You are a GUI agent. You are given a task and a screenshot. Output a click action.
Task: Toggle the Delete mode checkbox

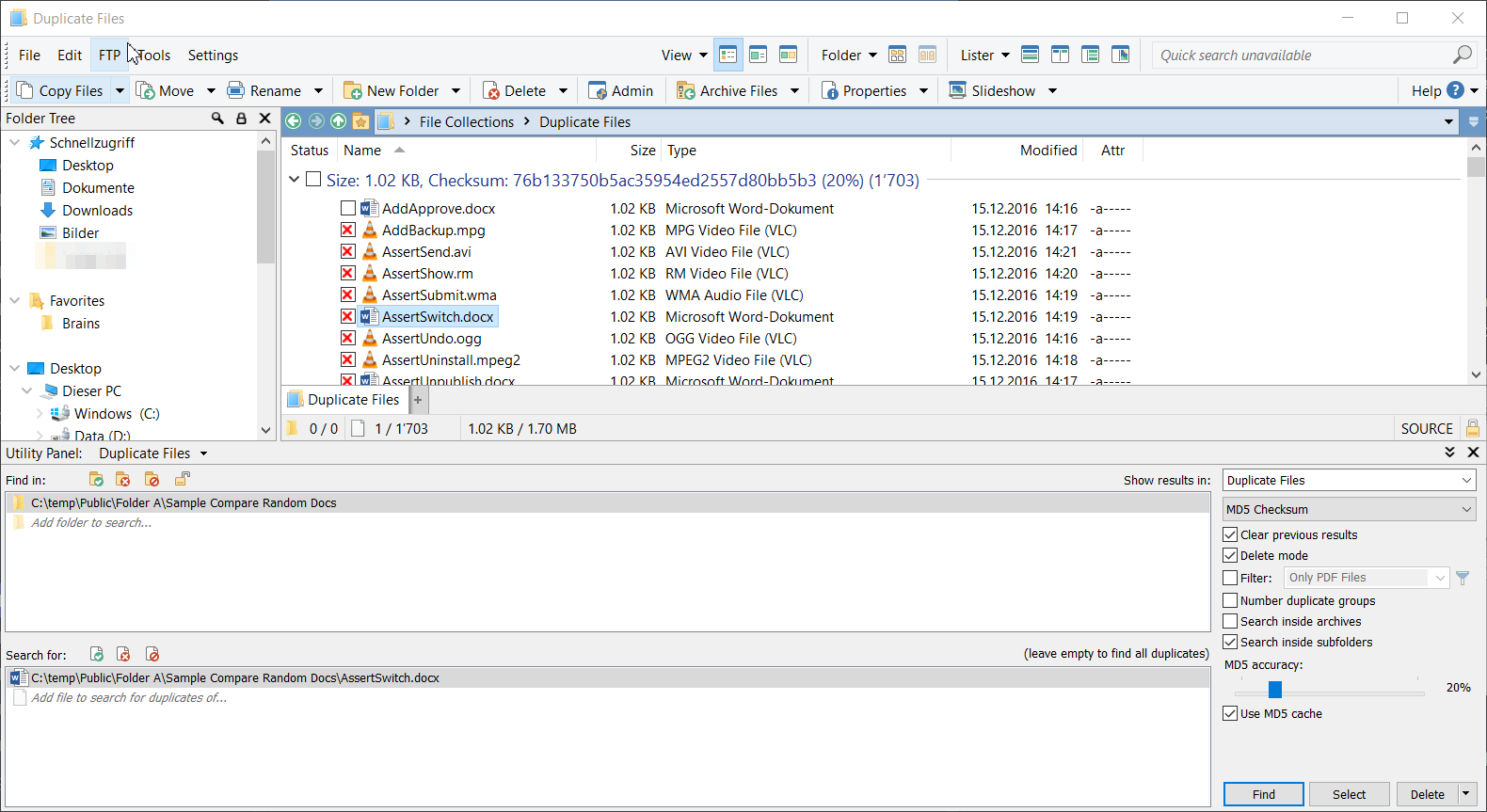pos(1230,555)
